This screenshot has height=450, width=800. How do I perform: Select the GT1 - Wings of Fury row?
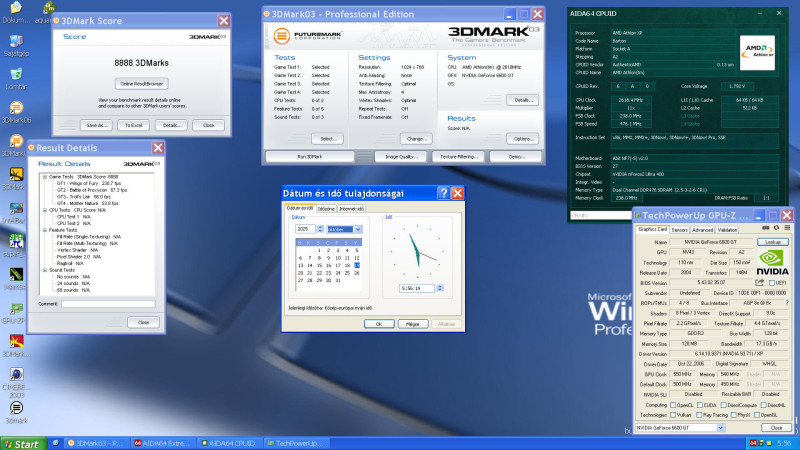[89, 184]
